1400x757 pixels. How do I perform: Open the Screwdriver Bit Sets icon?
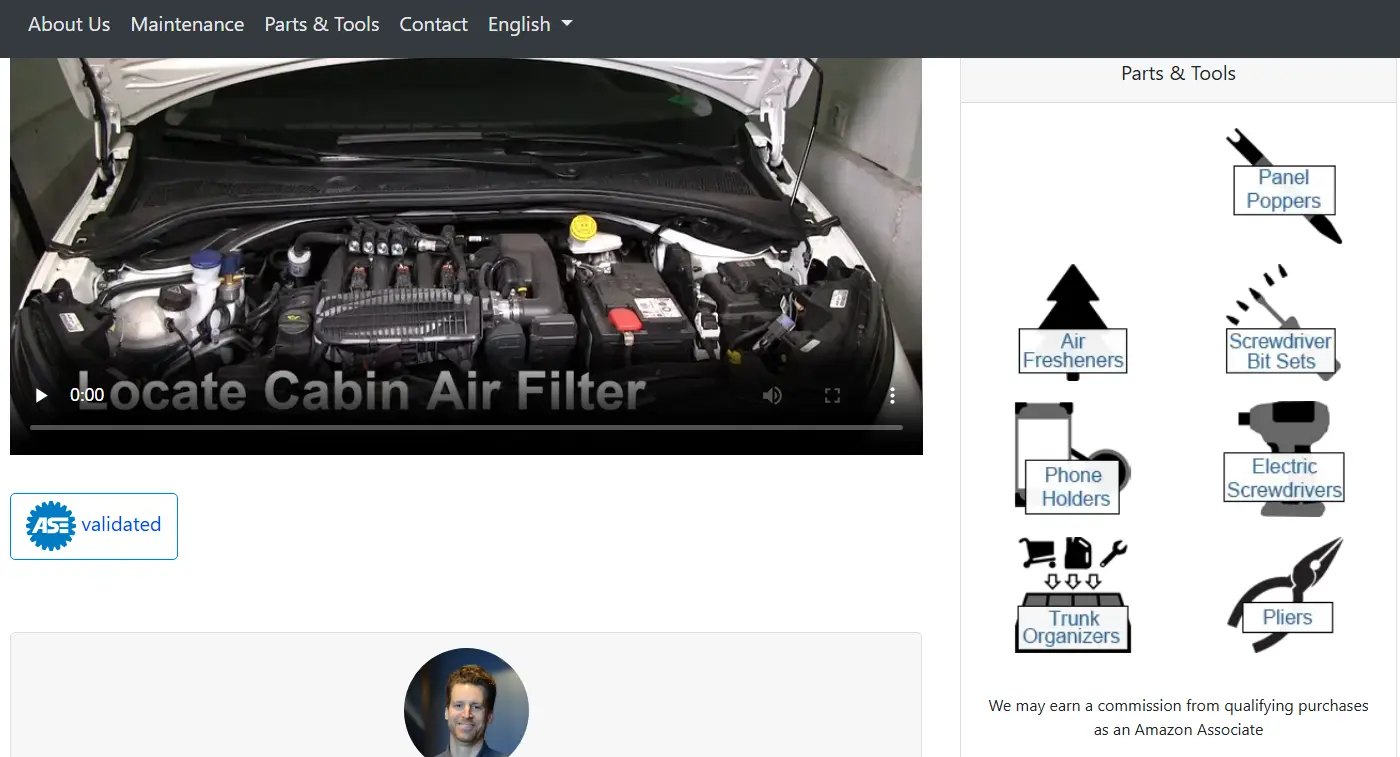pos(1284,322)
